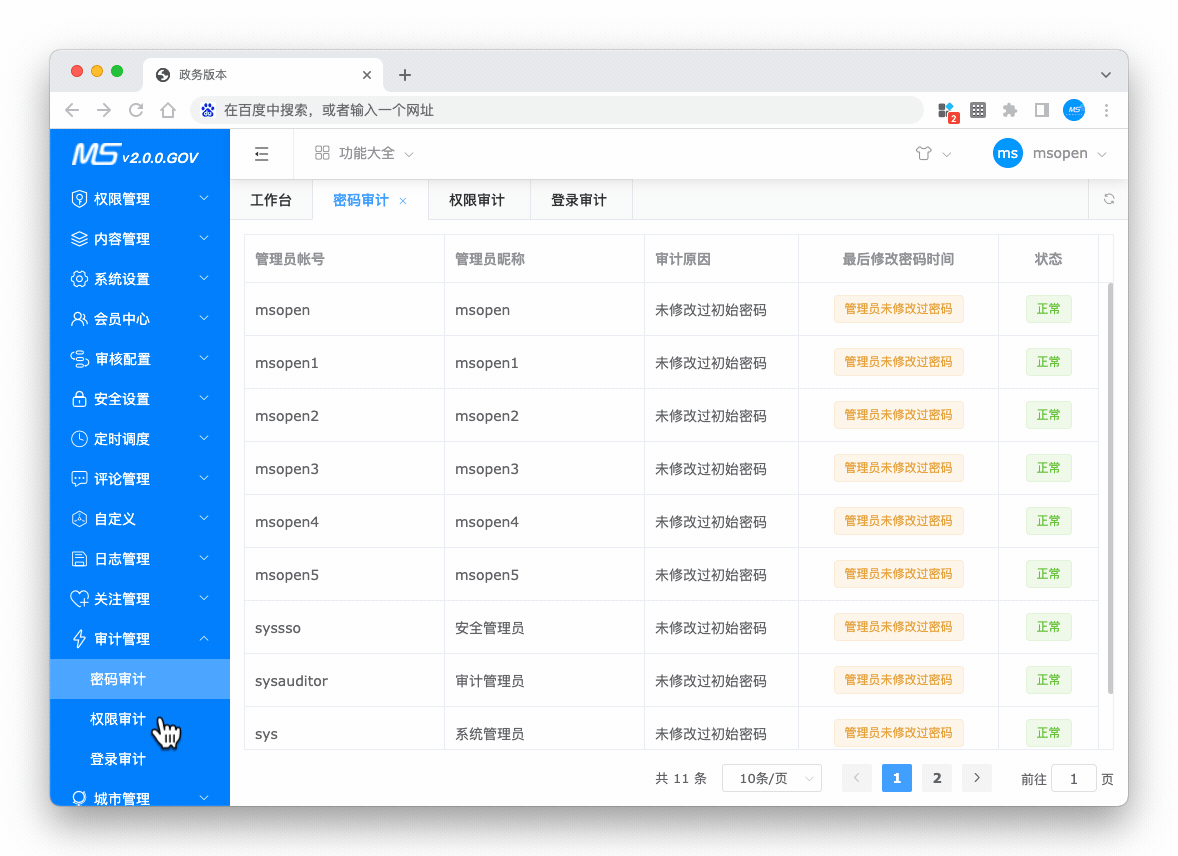Click the refresh icon beside the tabs
Image resolution: width=1178 pixels, height=856 pixels.
pos(1108,199)
